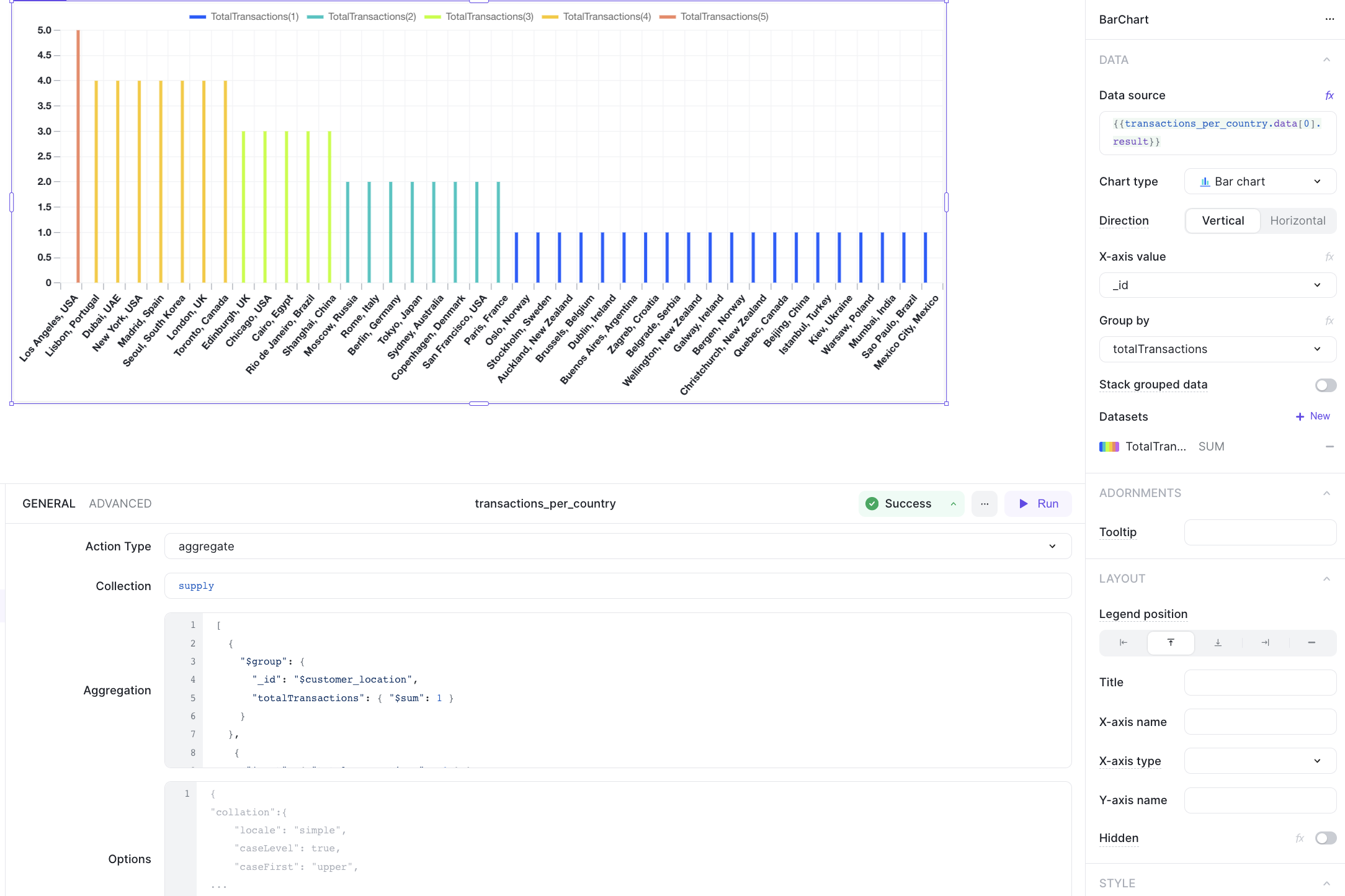Set legend position to bottom
The width and height of the screenshot is (1345, 896).
point(1218,643)
